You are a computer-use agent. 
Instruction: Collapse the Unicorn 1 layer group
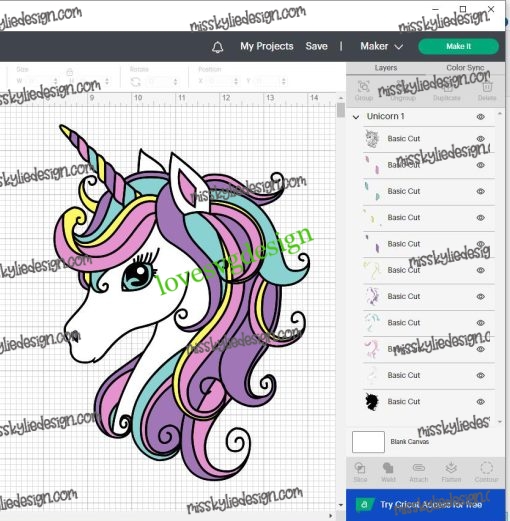[356, 117]
